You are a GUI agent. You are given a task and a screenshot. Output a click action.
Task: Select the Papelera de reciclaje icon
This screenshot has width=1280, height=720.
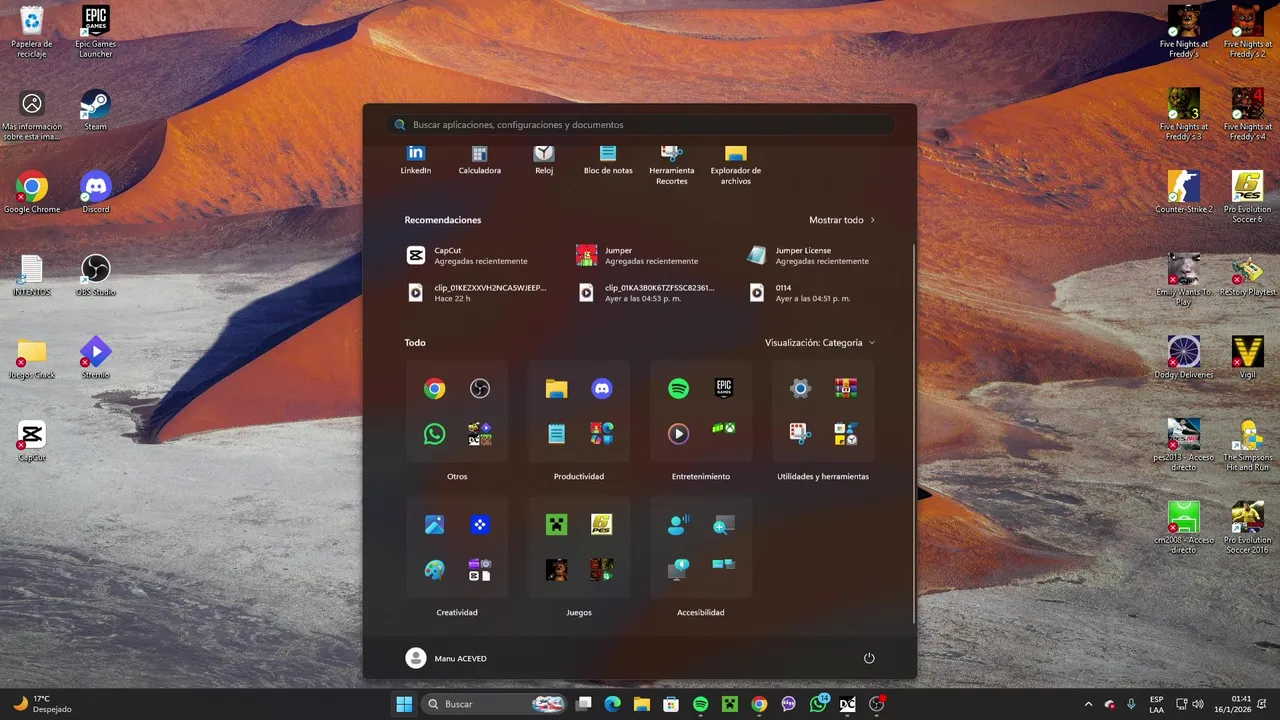tap(31, 32)
